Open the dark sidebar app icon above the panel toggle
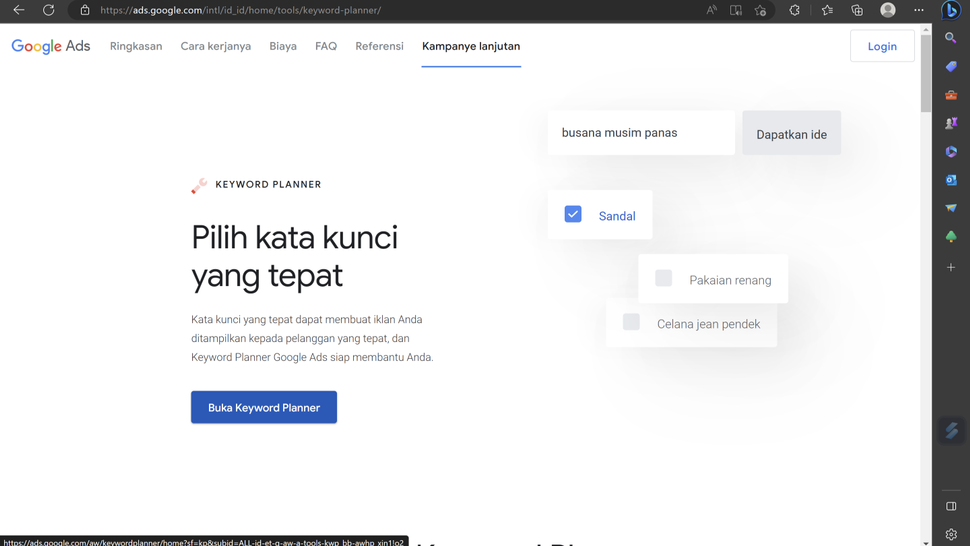Viewport: 970px width, 546px height. click(x=951, y=430)
